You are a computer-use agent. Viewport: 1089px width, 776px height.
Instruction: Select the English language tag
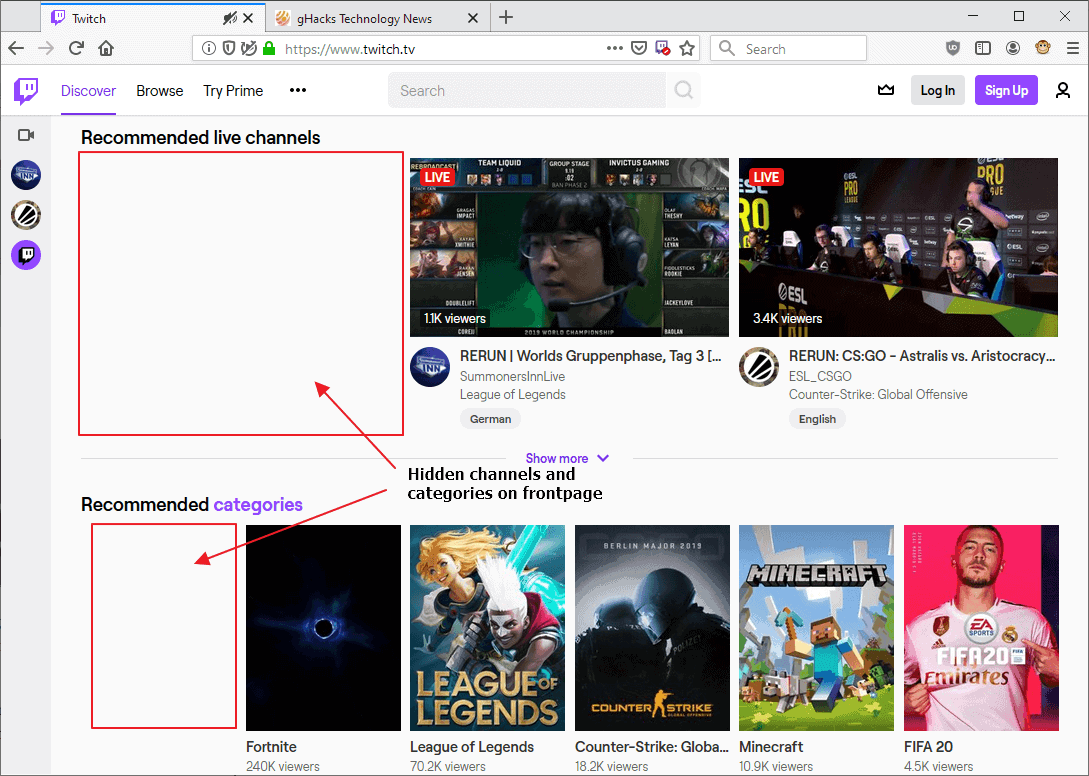pyautogui.click(x=817, y=419)
